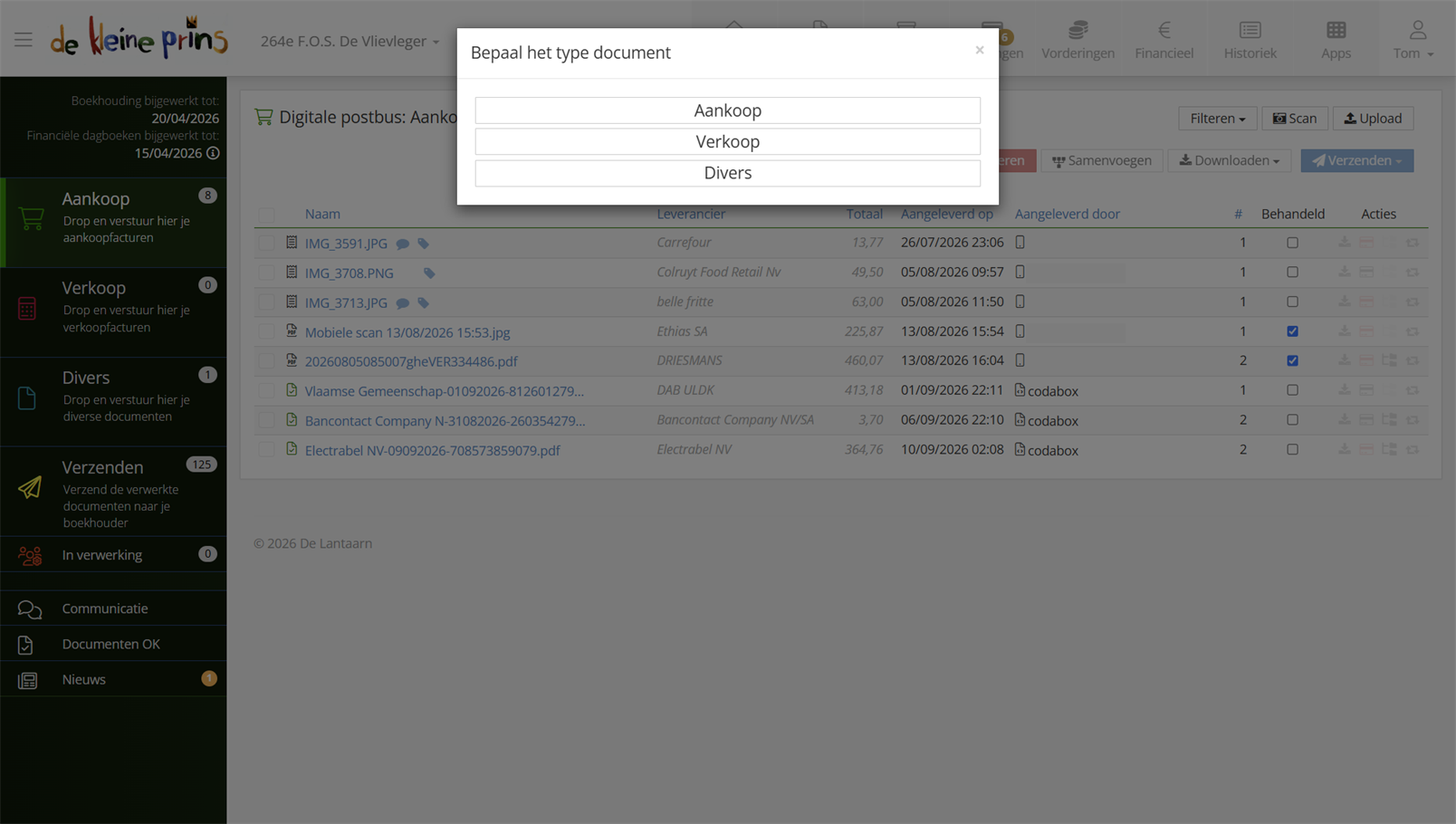This screenshot has width=1456, height=824.
Task: Open Electrabel NV pdf file link
Action: point(432,450)
